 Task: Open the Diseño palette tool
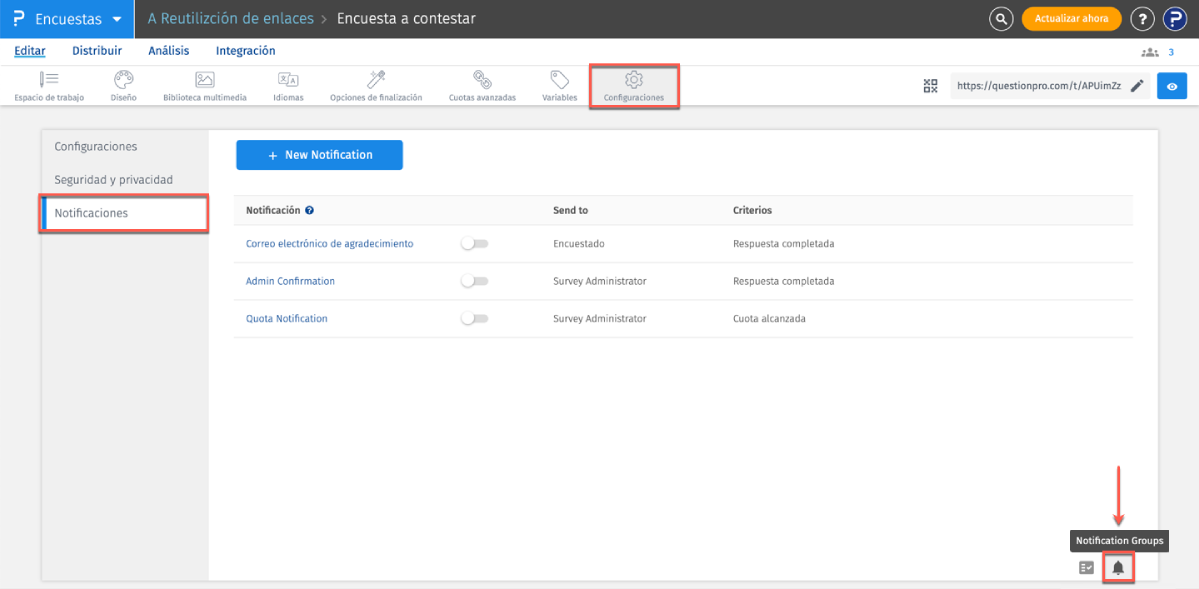pyautogui.click(x=123, y=86)
